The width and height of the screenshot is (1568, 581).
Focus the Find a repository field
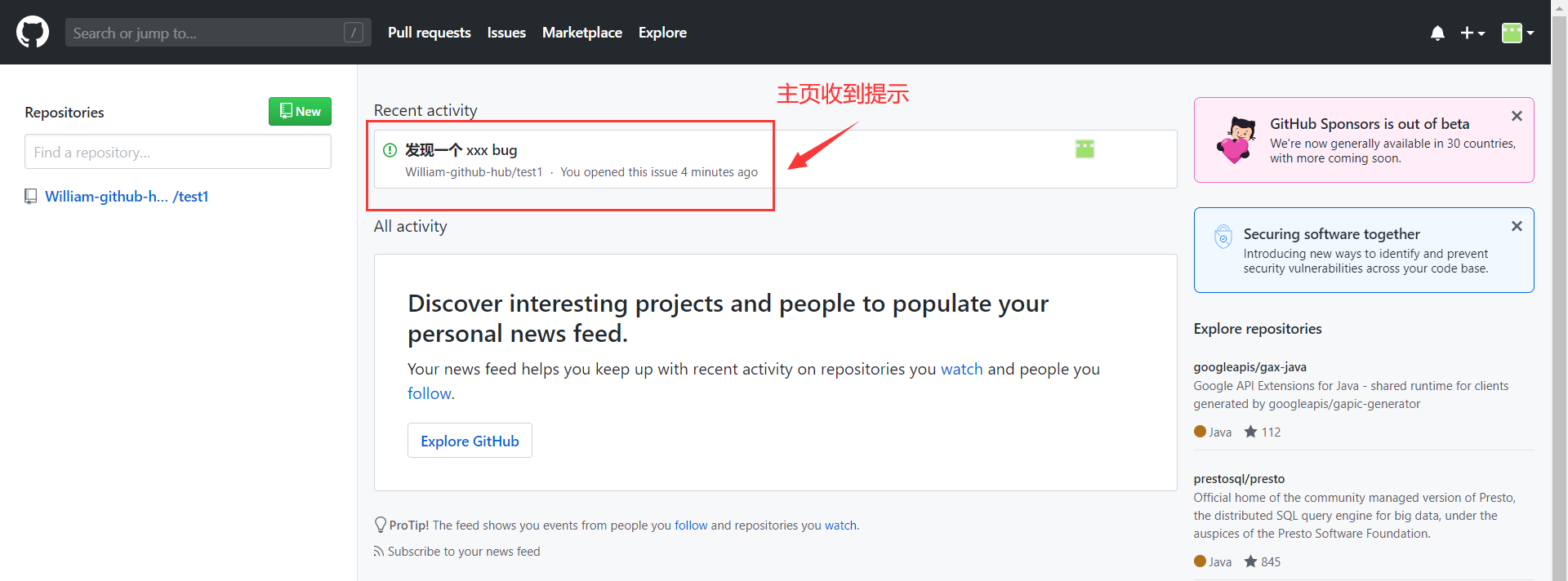click(x=178, y=152)
